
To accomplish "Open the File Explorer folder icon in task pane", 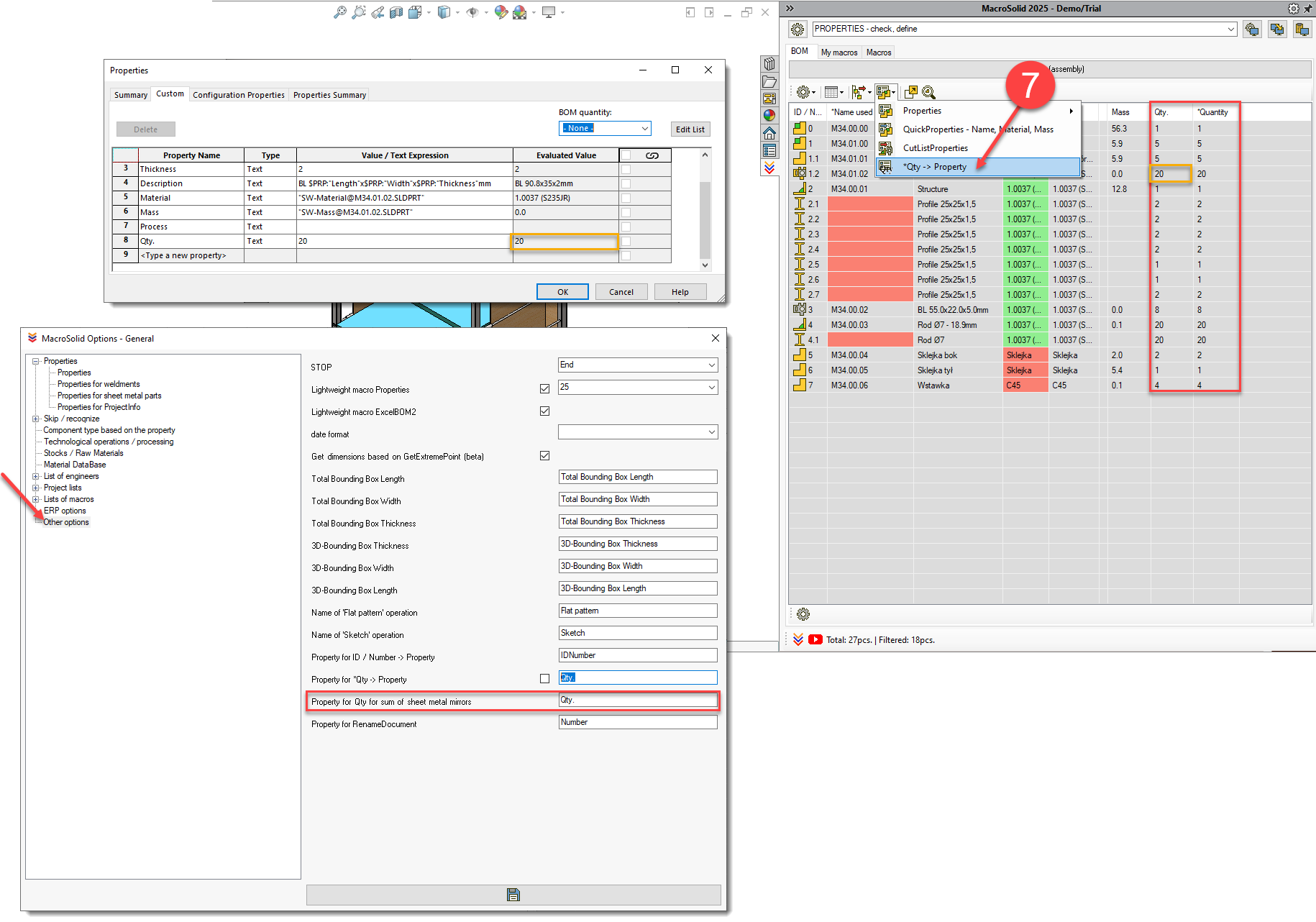I will [x=769, y=81].
